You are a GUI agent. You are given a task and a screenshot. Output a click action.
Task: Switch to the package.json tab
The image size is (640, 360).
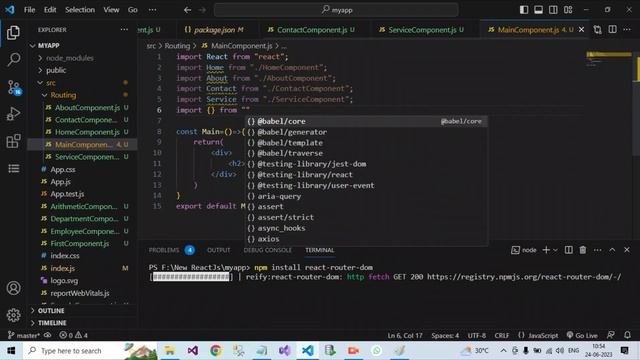[x=214, y=30]
